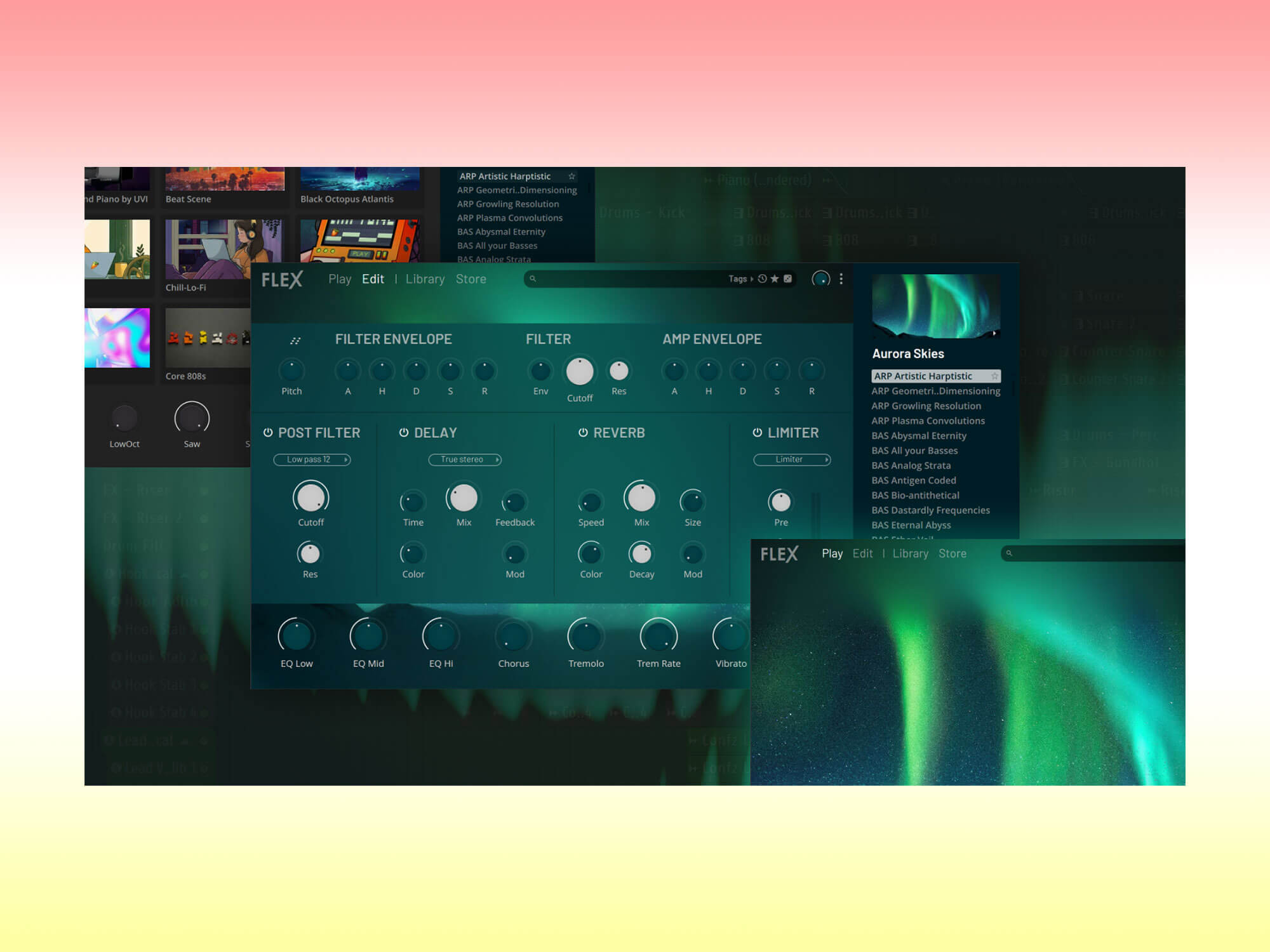Favorite ARP Artistic Harptistic with star icon

pyautogui.click(x=994, y=376)
